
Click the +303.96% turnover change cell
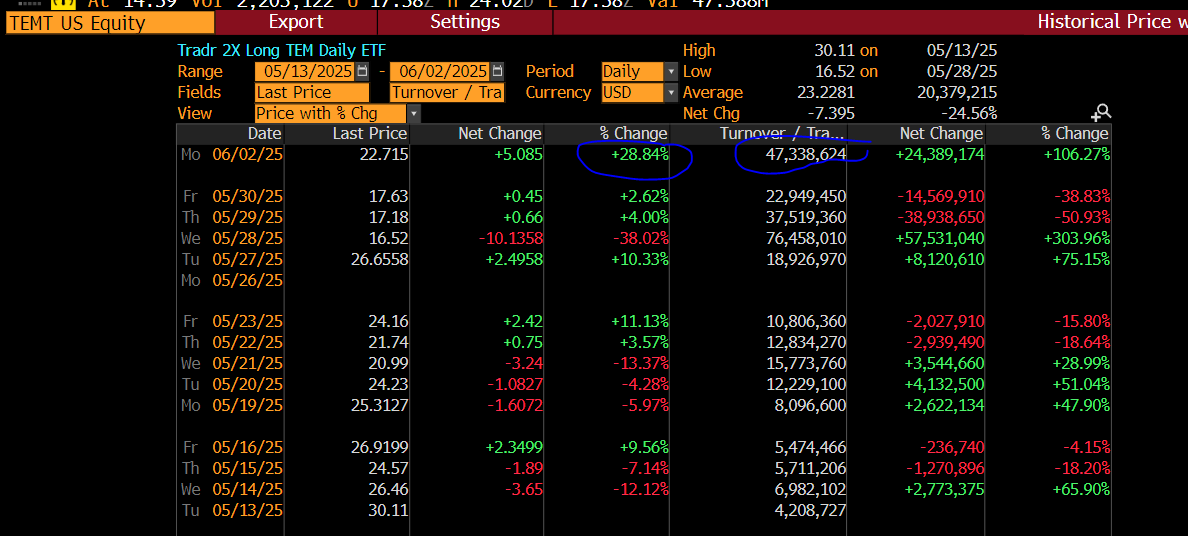1076,238
